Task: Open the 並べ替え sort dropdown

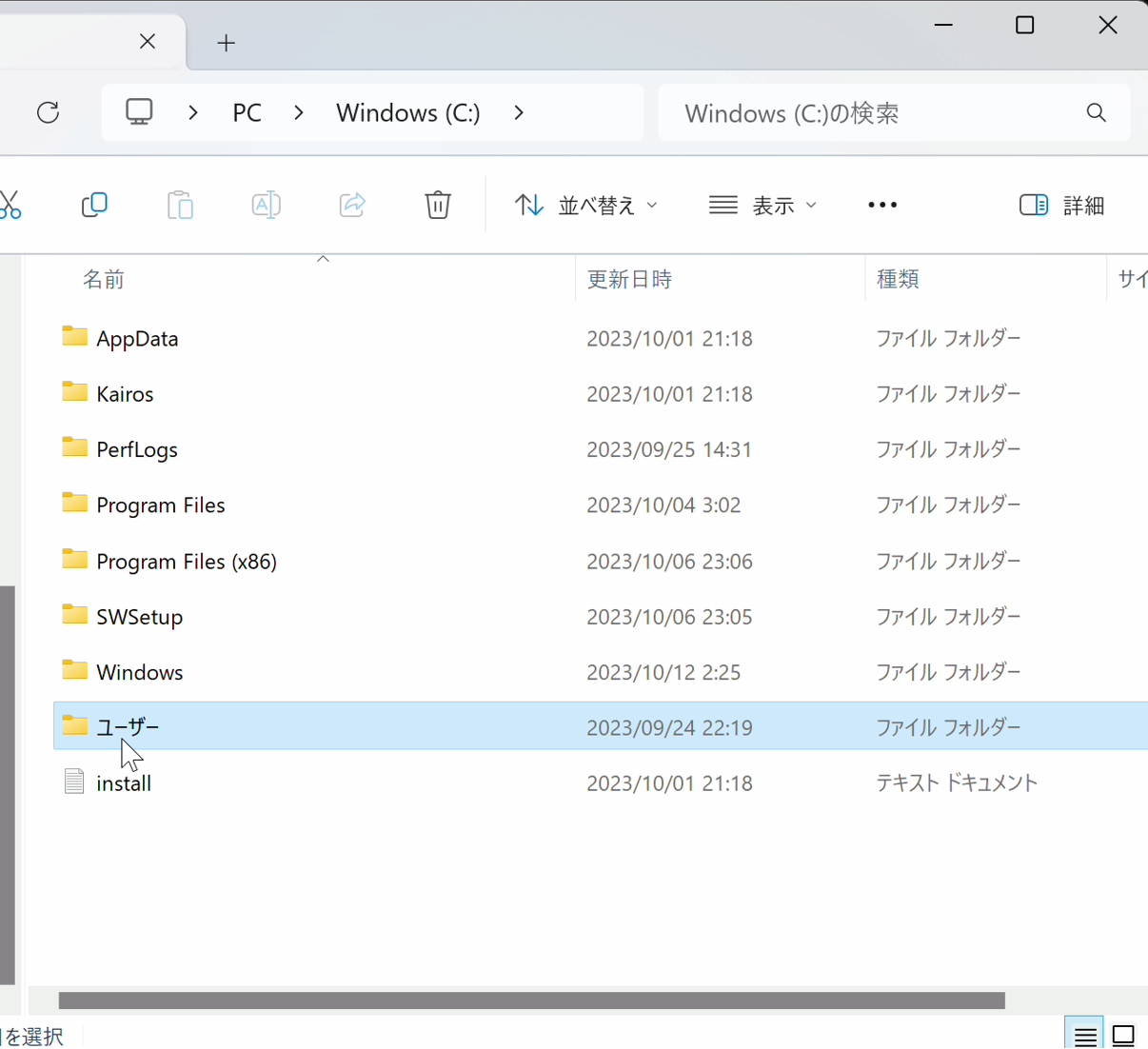Action: click(586, 205)
